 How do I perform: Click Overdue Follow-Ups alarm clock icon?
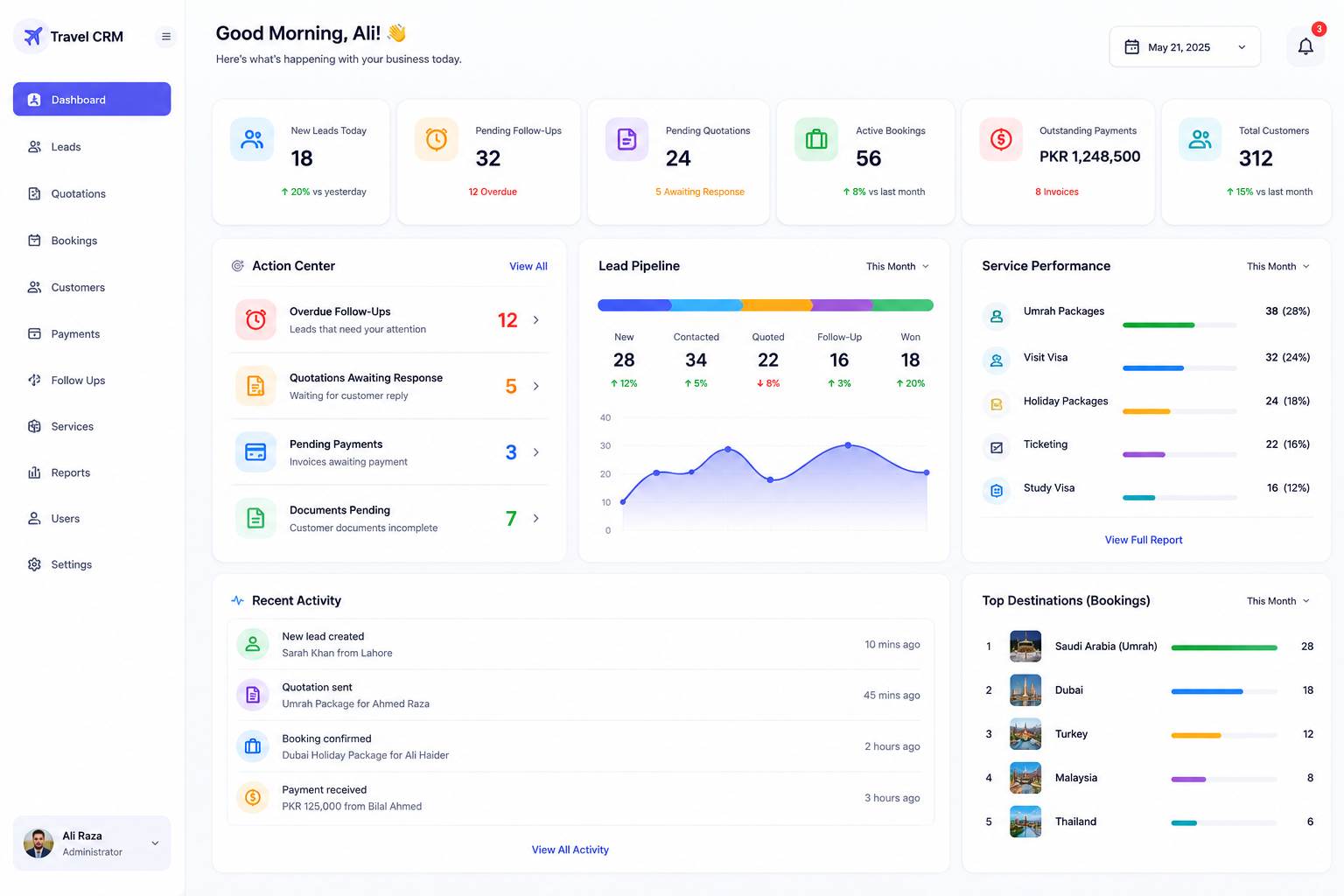(255, 319)
